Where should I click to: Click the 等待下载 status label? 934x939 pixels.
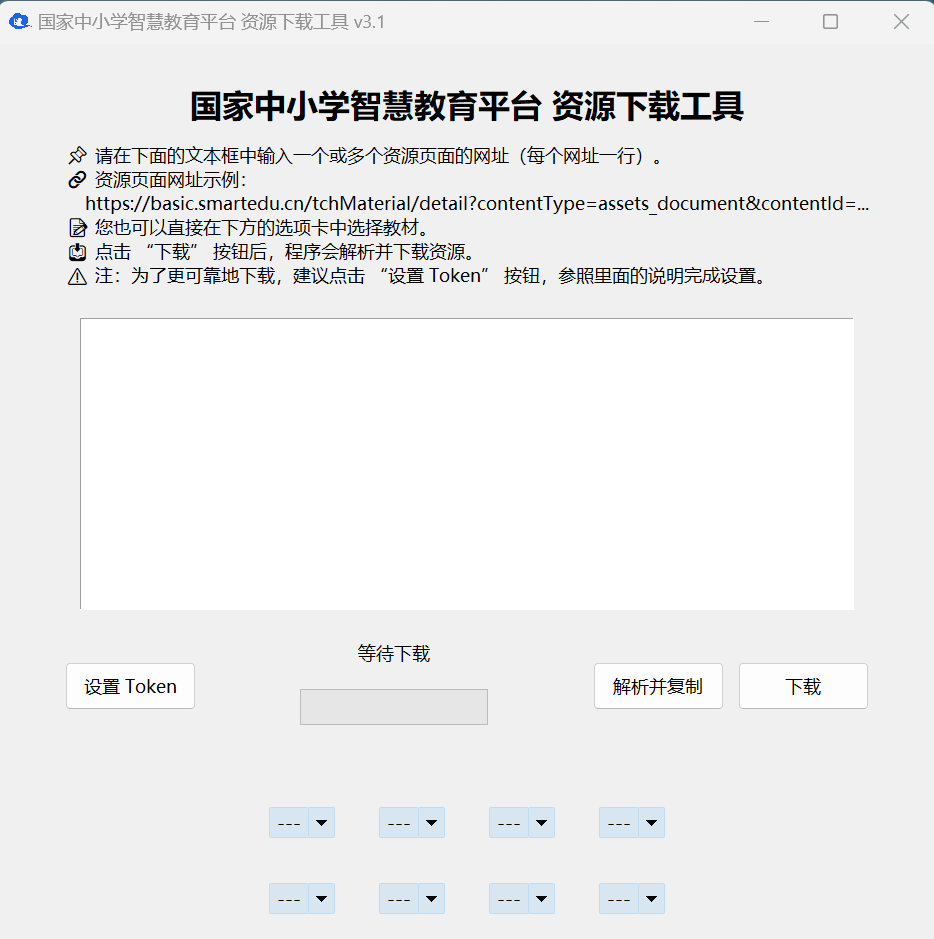pos(394,653)
